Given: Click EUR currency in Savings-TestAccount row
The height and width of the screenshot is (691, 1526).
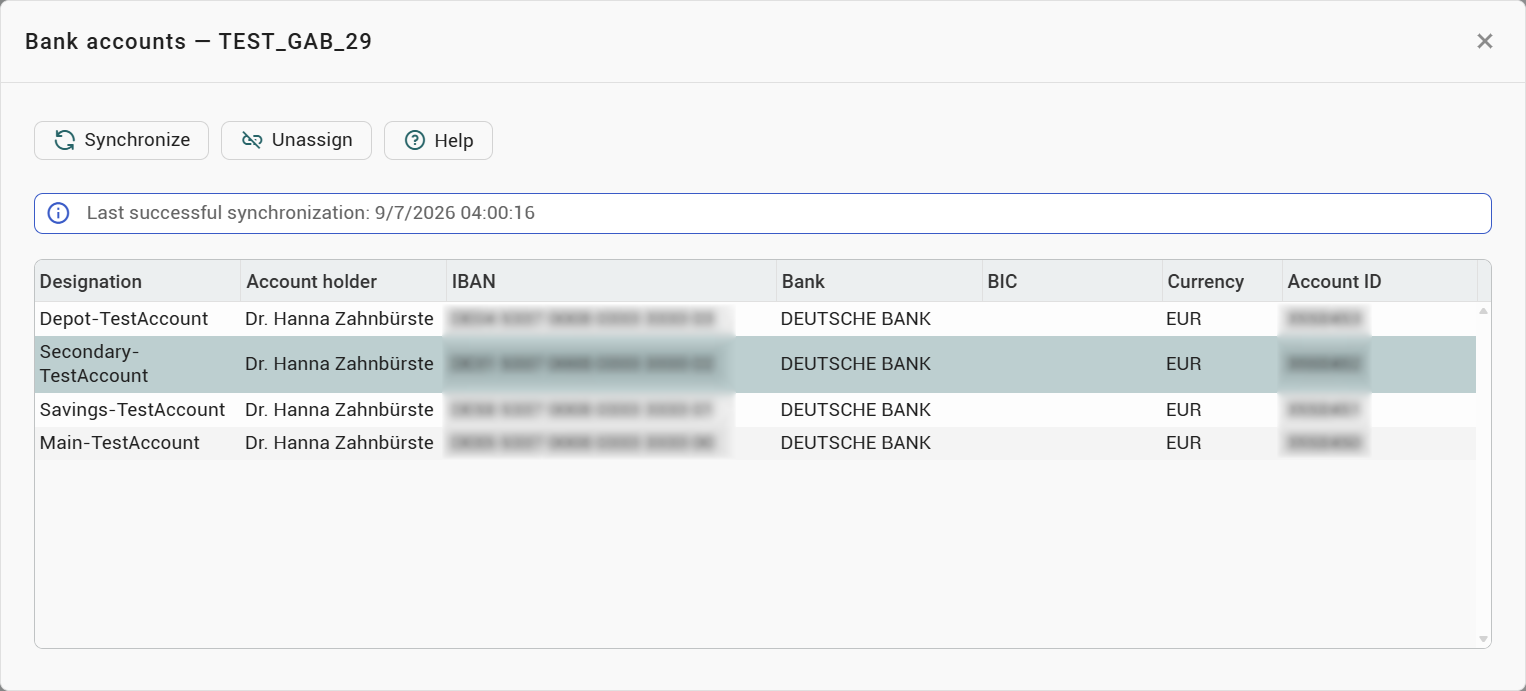Looking at the screenshot, I should [1184, 410].
